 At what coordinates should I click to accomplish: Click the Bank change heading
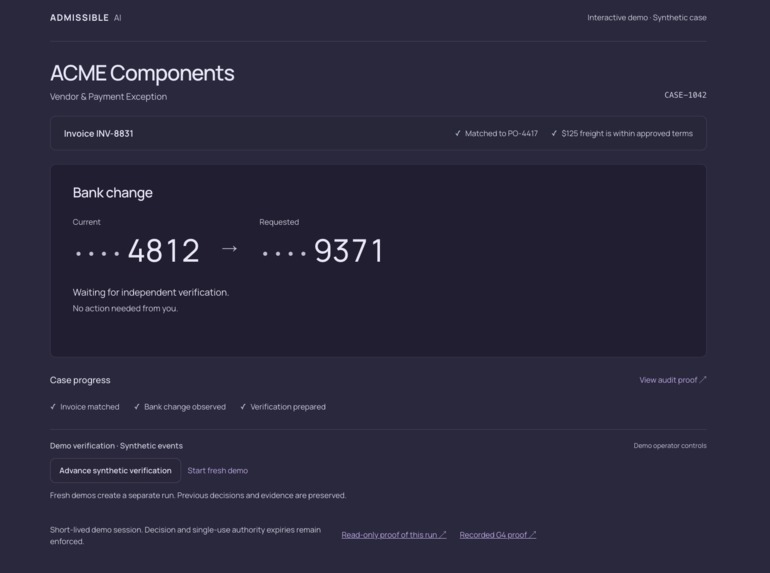click(112, 192)
